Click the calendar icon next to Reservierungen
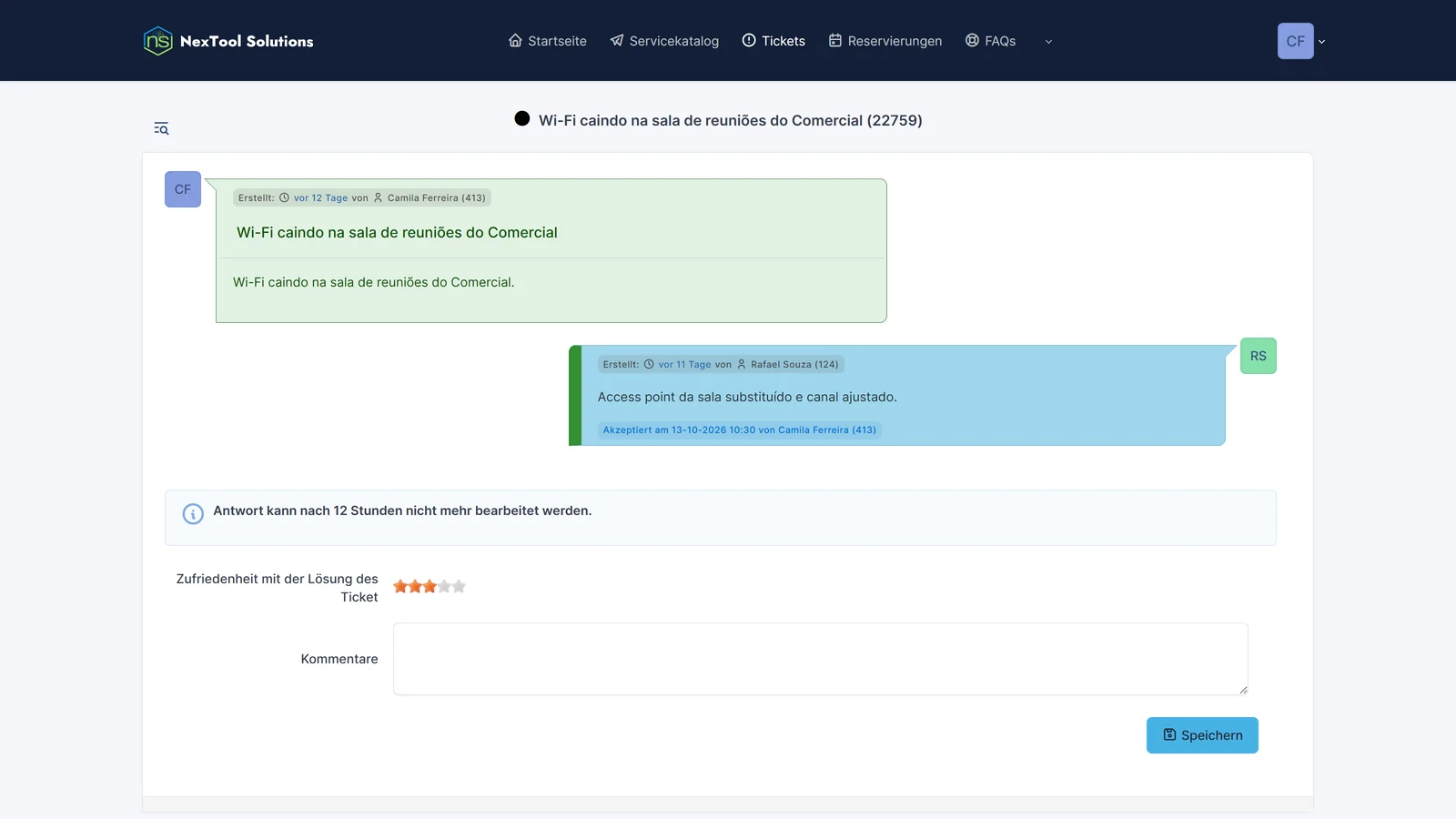 (835, 41)
